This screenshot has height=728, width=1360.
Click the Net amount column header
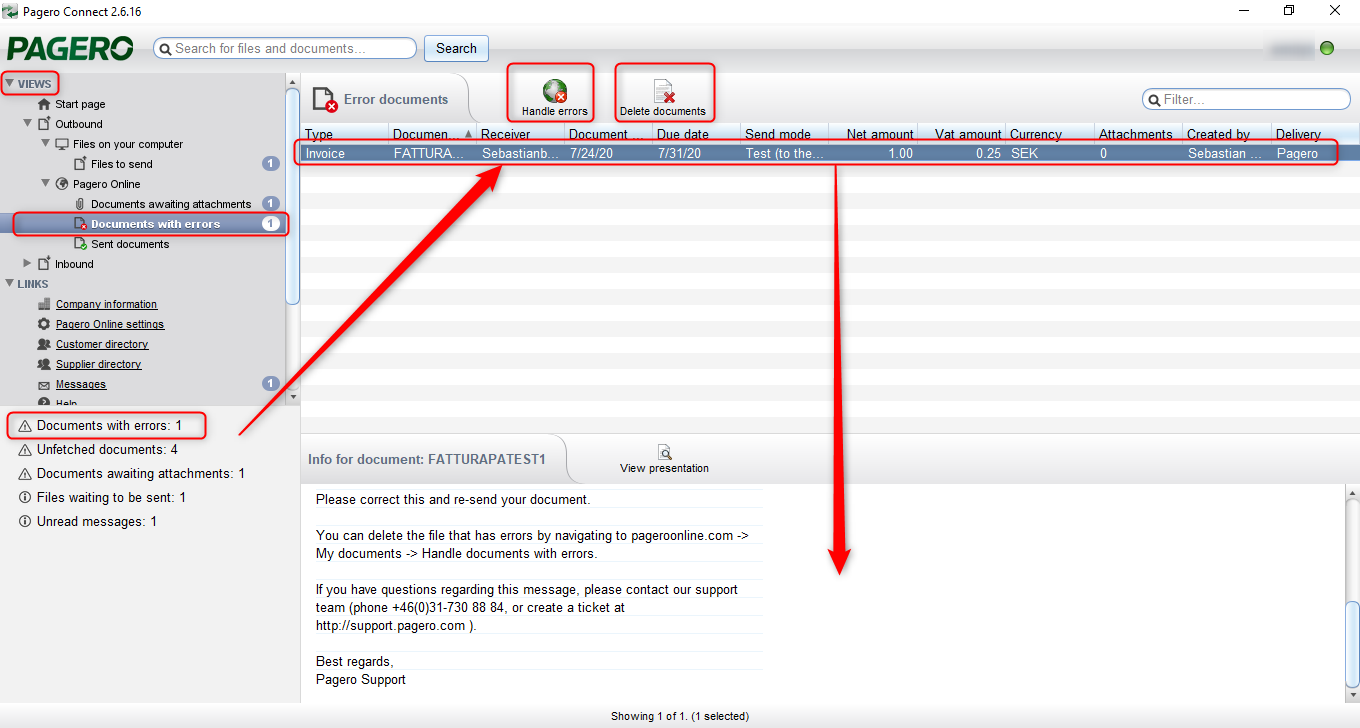pyautogui.click(x=873, y=134)
